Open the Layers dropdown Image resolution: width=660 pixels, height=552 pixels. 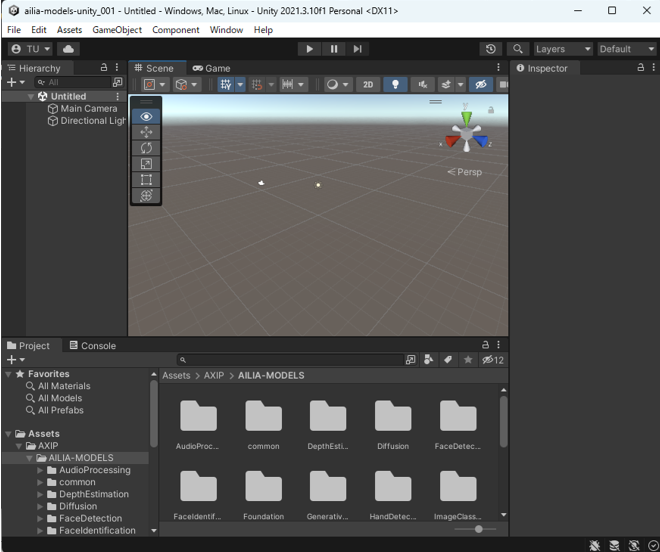562,49
